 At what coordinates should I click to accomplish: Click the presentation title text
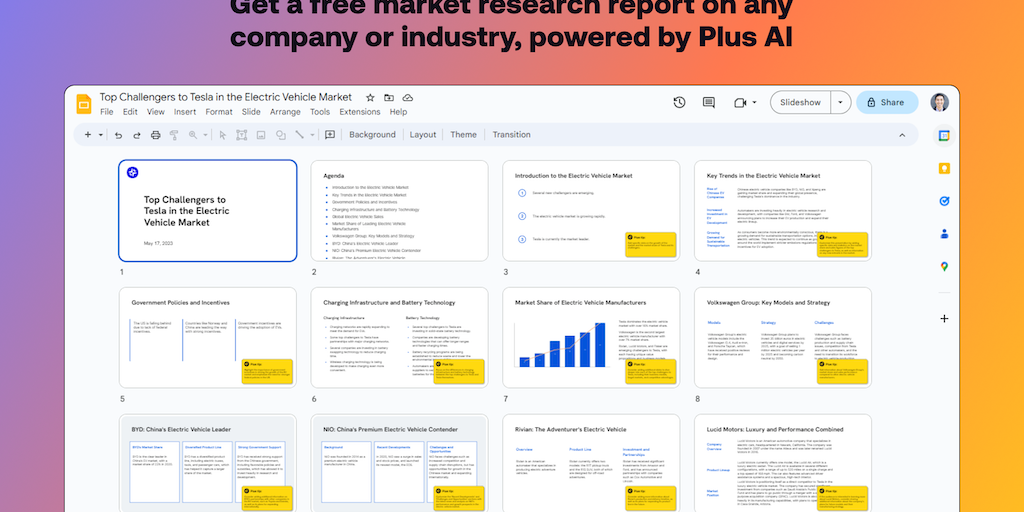point(225,97)
